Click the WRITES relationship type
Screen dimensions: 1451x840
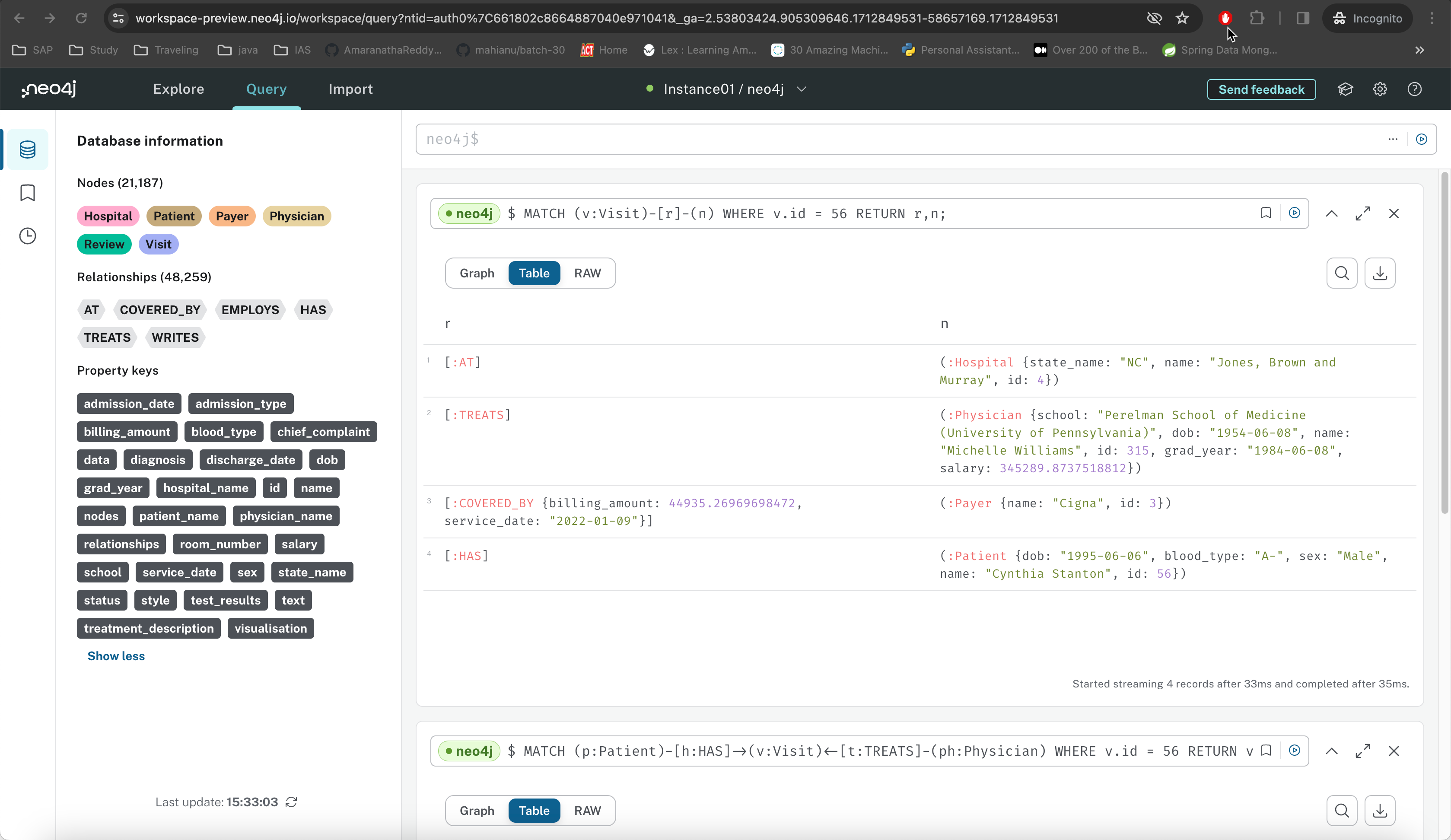175,337
